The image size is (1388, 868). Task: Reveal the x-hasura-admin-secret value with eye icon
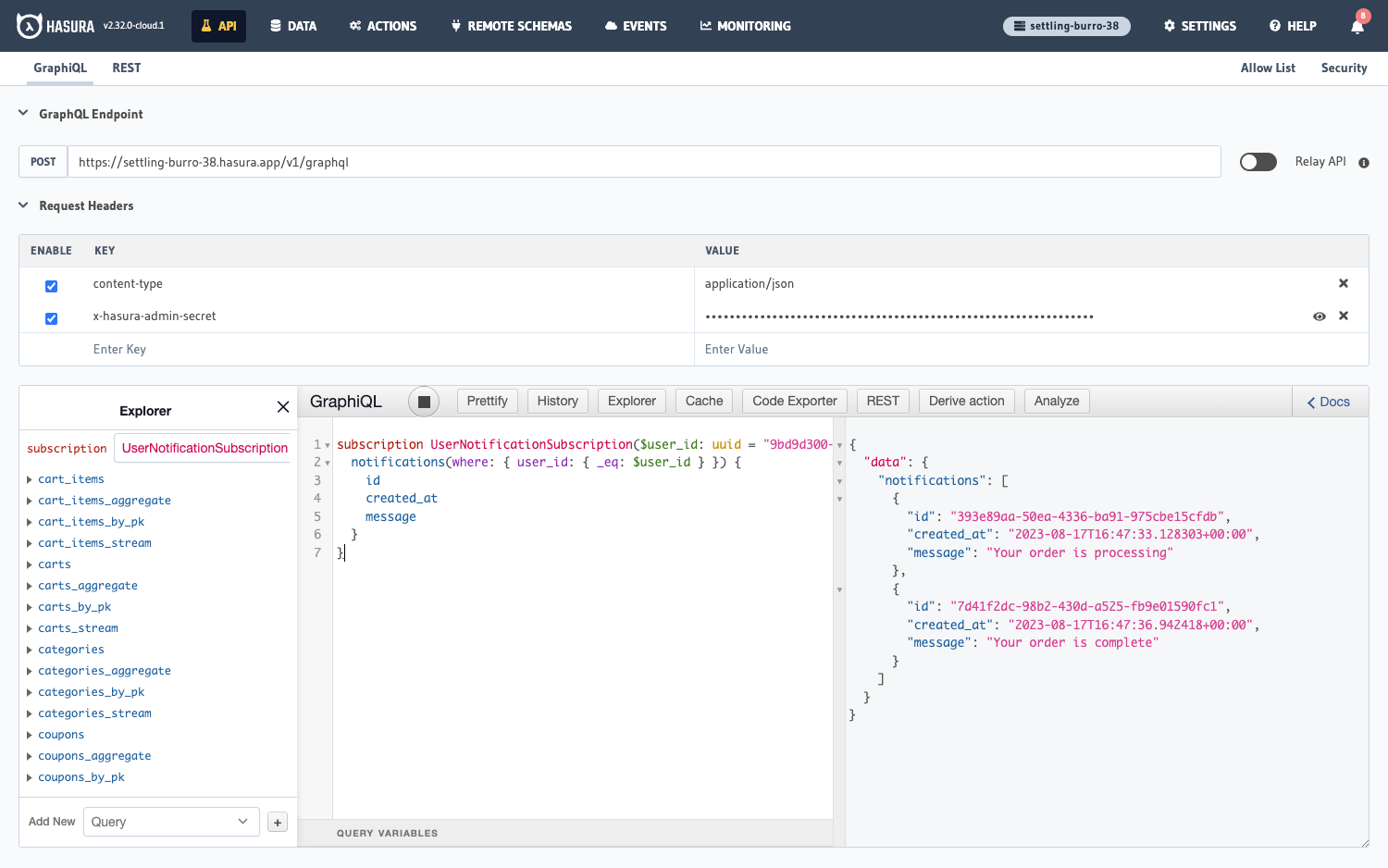(x=1319, y=316)
